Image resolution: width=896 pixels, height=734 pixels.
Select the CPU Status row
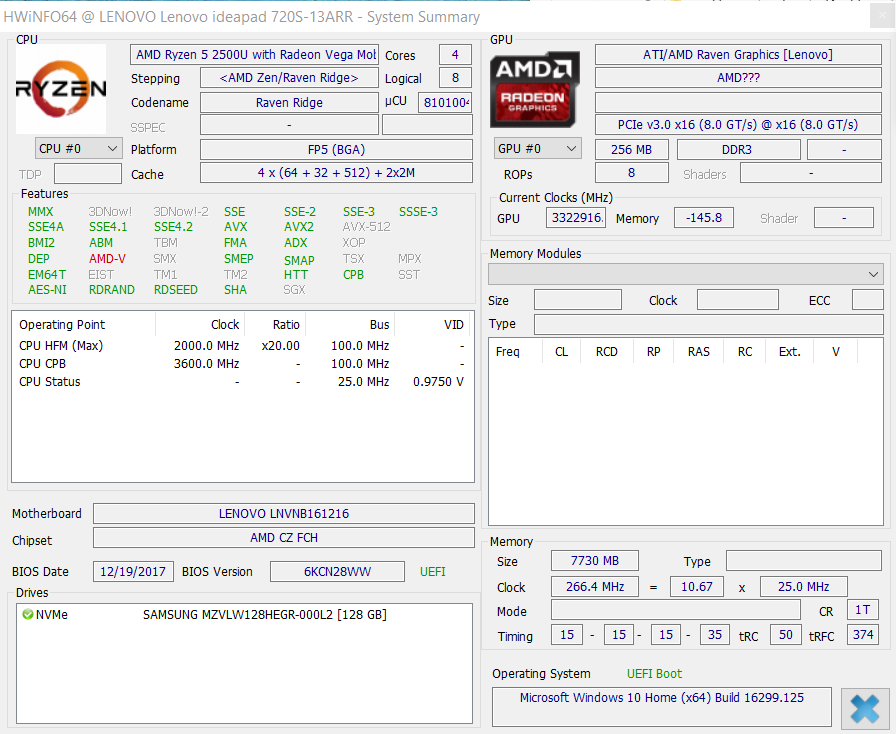pyautogui.click(x=242, y=382)
